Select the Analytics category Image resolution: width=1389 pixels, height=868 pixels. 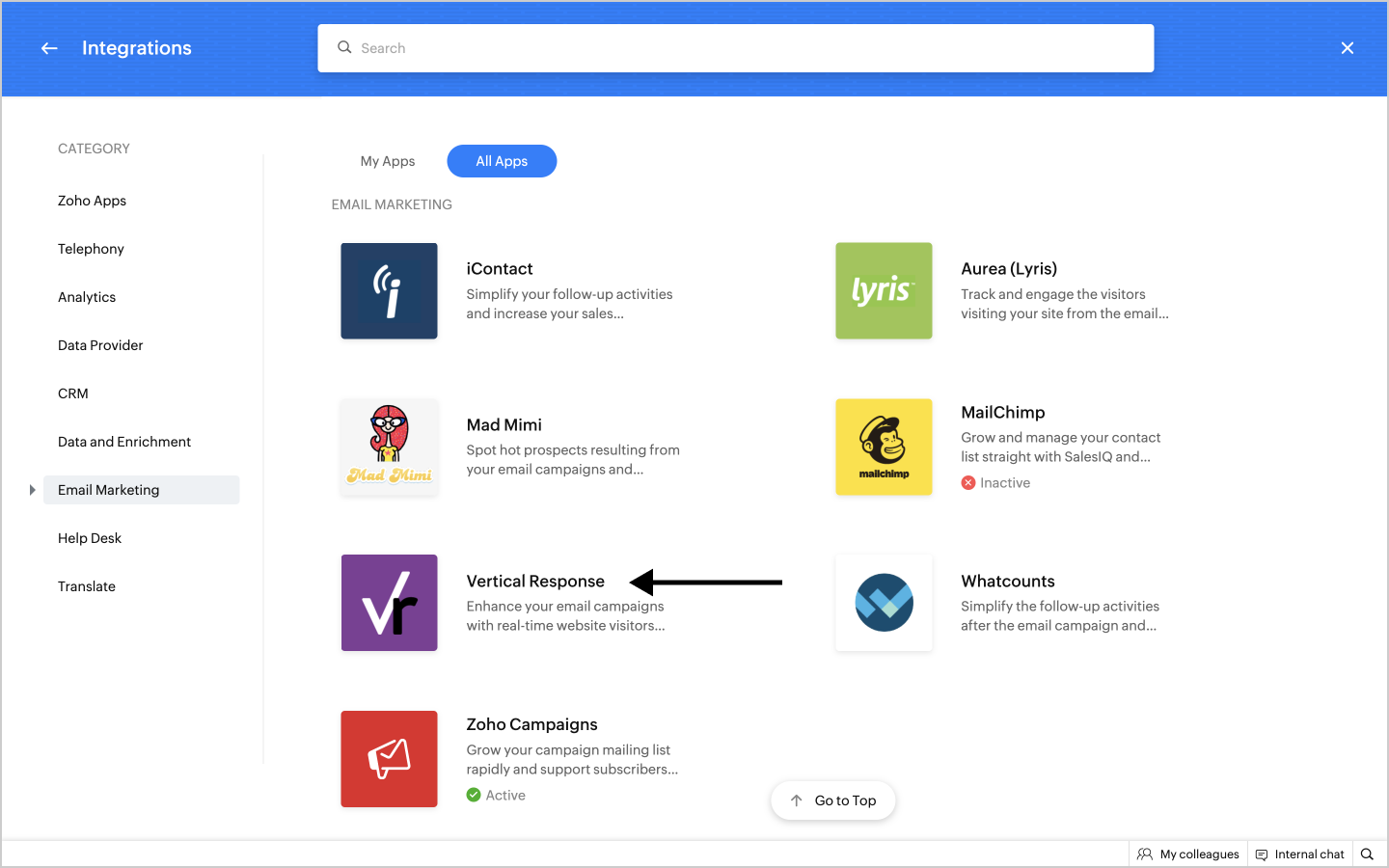tap(87, 297)
